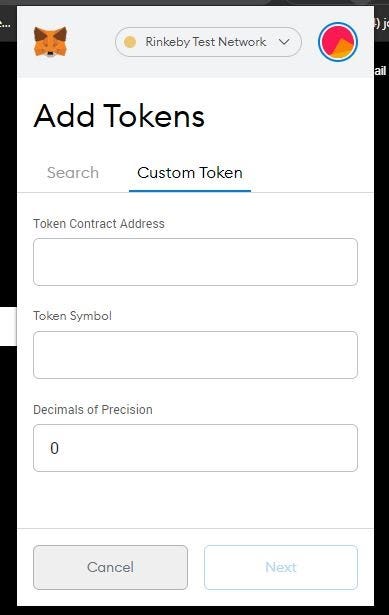Screen dimensions: 389x615
Task: Click the Next button
Action: [281, 567]
